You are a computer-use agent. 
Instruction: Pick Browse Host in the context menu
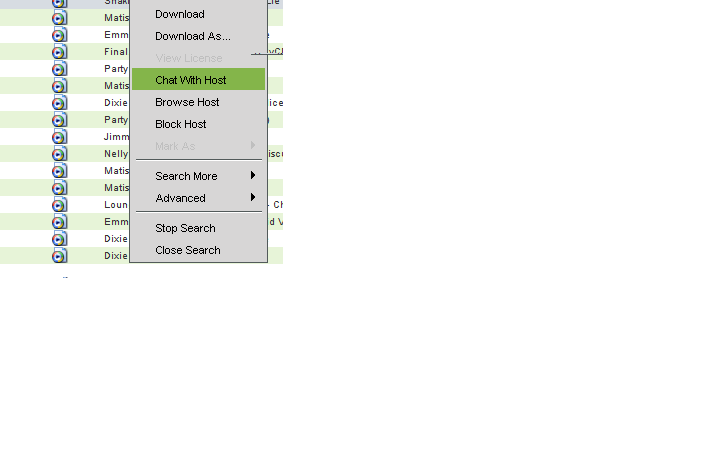187,102
